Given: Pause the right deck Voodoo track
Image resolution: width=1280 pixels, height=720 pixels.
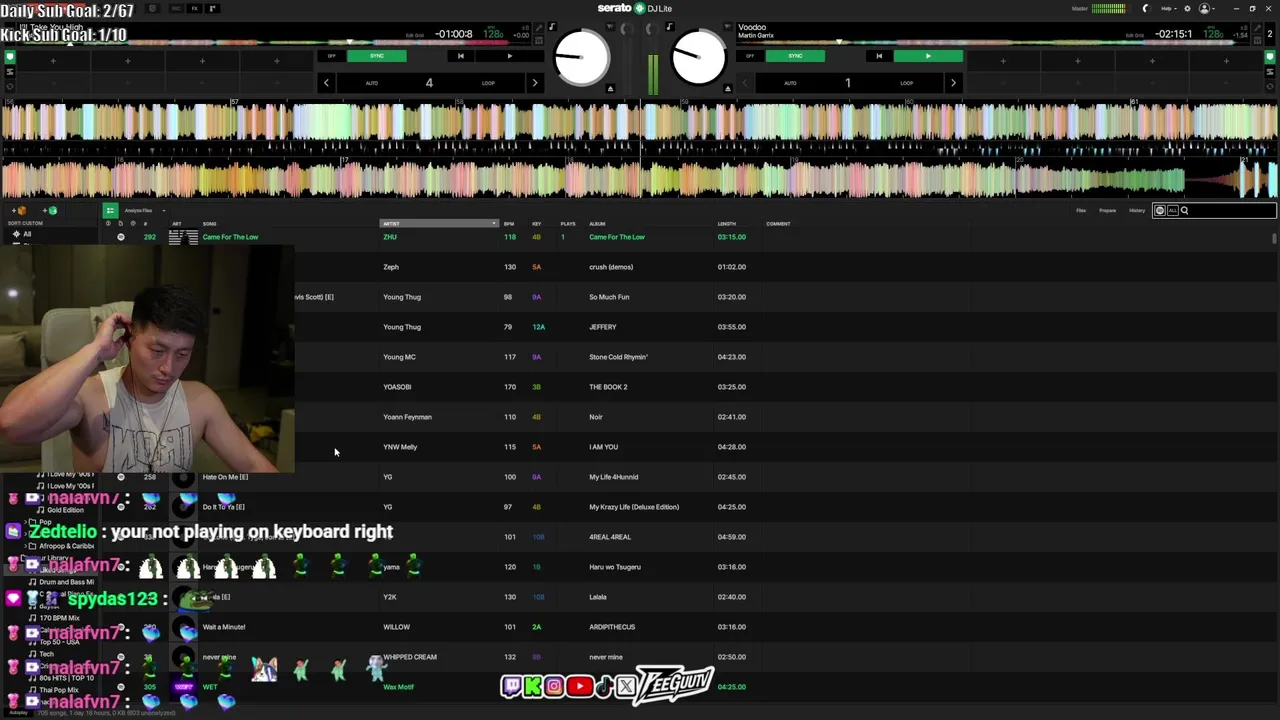Looking at the screenshot, I should point(928,56).
